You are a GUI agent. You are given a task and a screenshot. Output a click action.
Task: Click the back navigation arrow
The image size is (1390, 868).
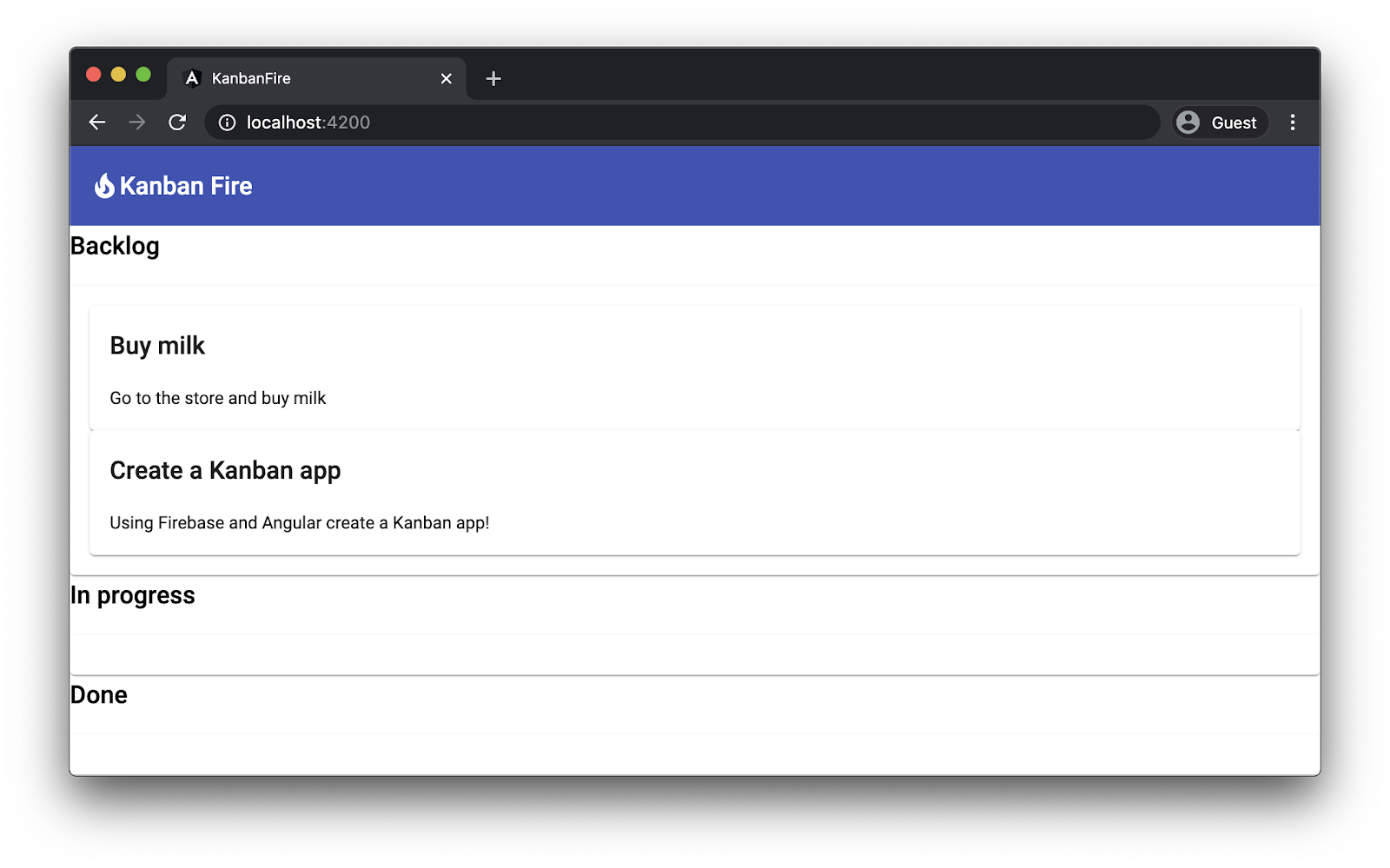point(96,123)
